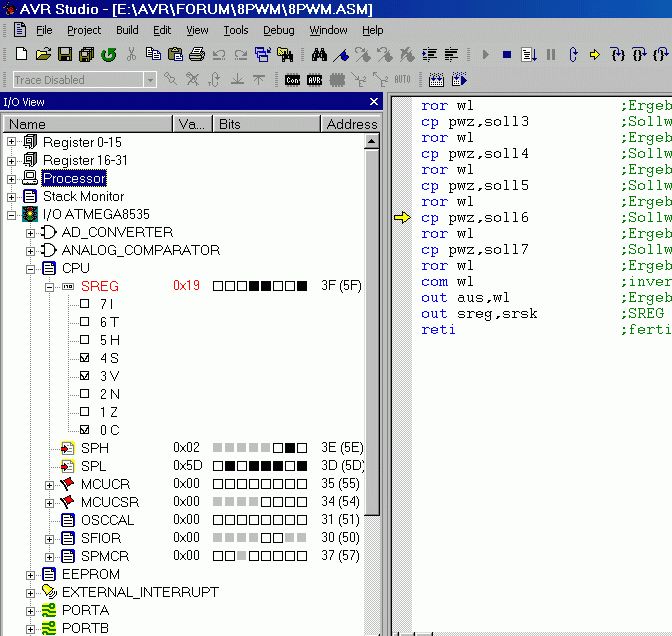Expand the PORTA tree node
This screenshot has height=636, width=672.
pyautogui.click(x=31, y=611)
